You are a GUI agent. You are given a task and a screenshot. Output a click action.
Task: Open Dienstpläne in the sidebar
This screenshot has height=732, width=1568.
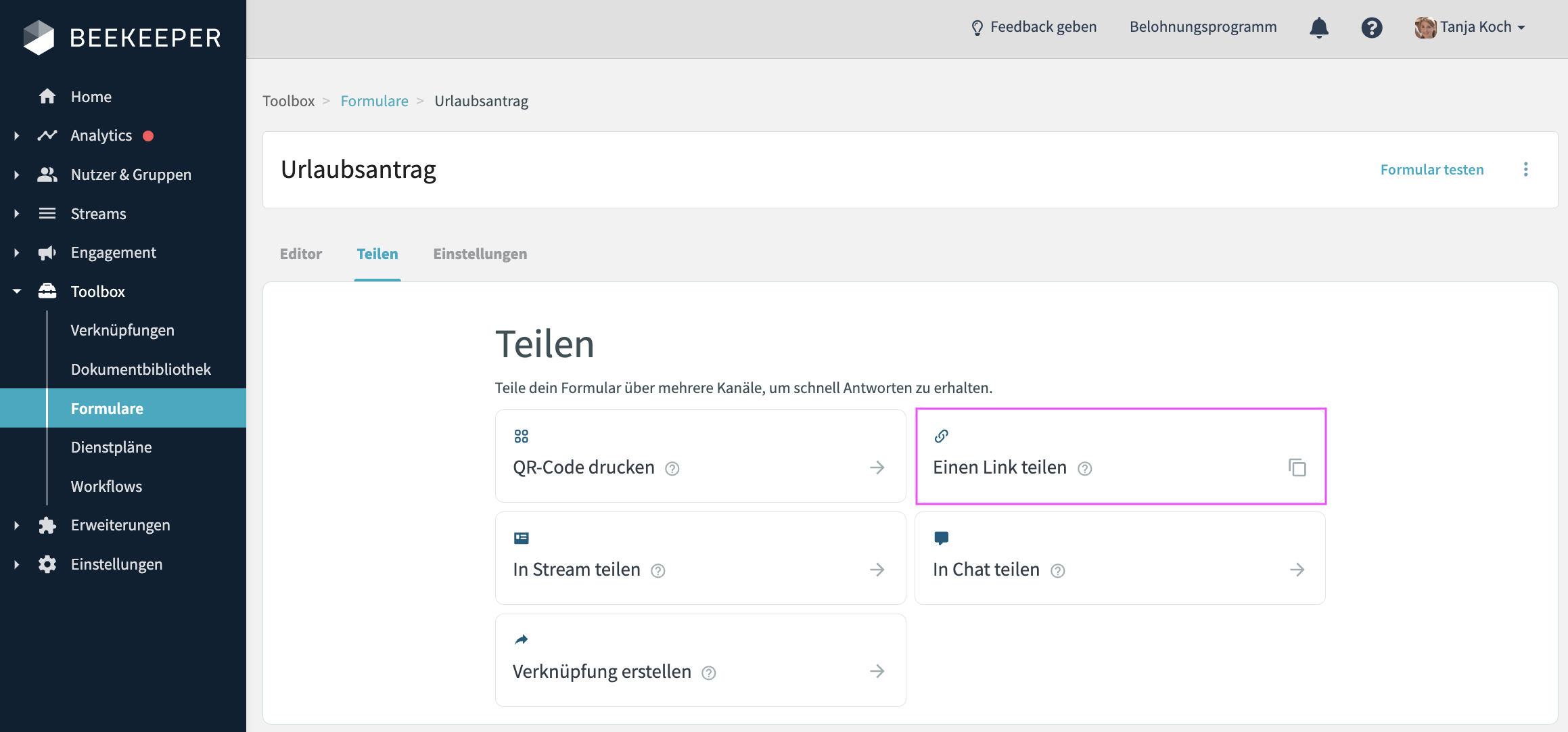pyautogui.click(x=111, y=447)
